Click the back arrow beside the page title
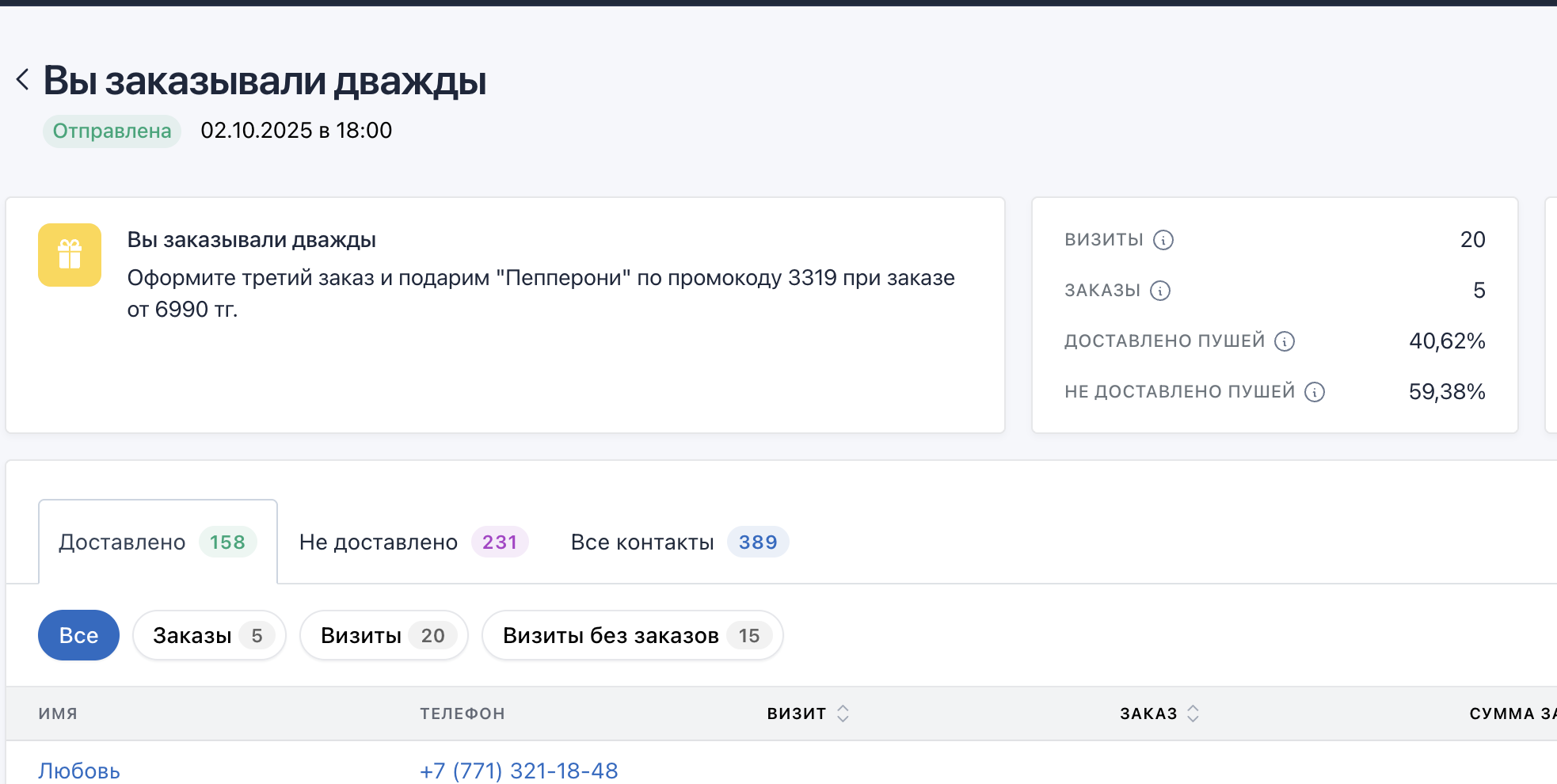1557x784 pixels. 23,79
